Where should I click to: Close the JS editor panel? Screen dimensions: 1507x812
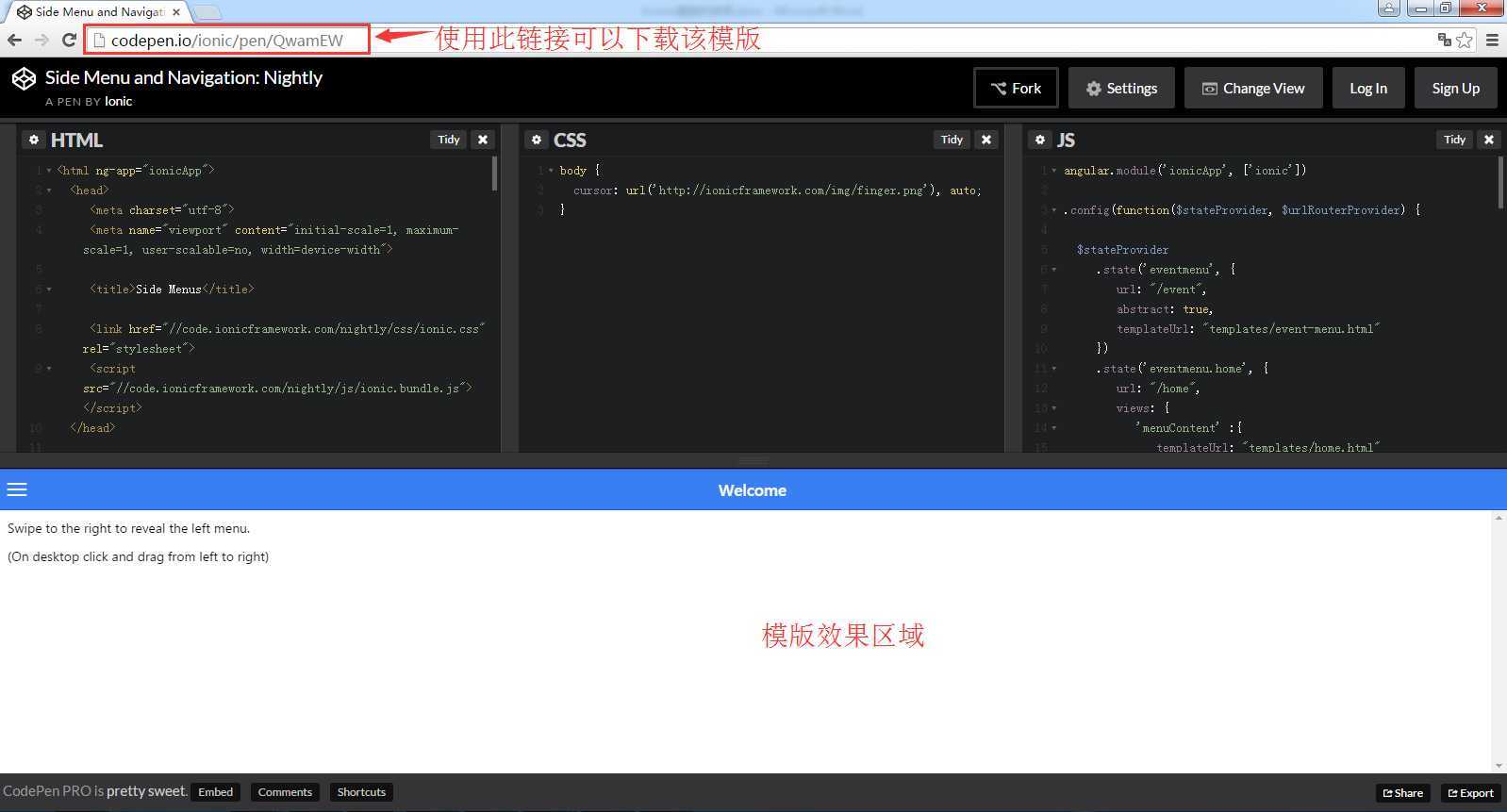point(1489,140)
